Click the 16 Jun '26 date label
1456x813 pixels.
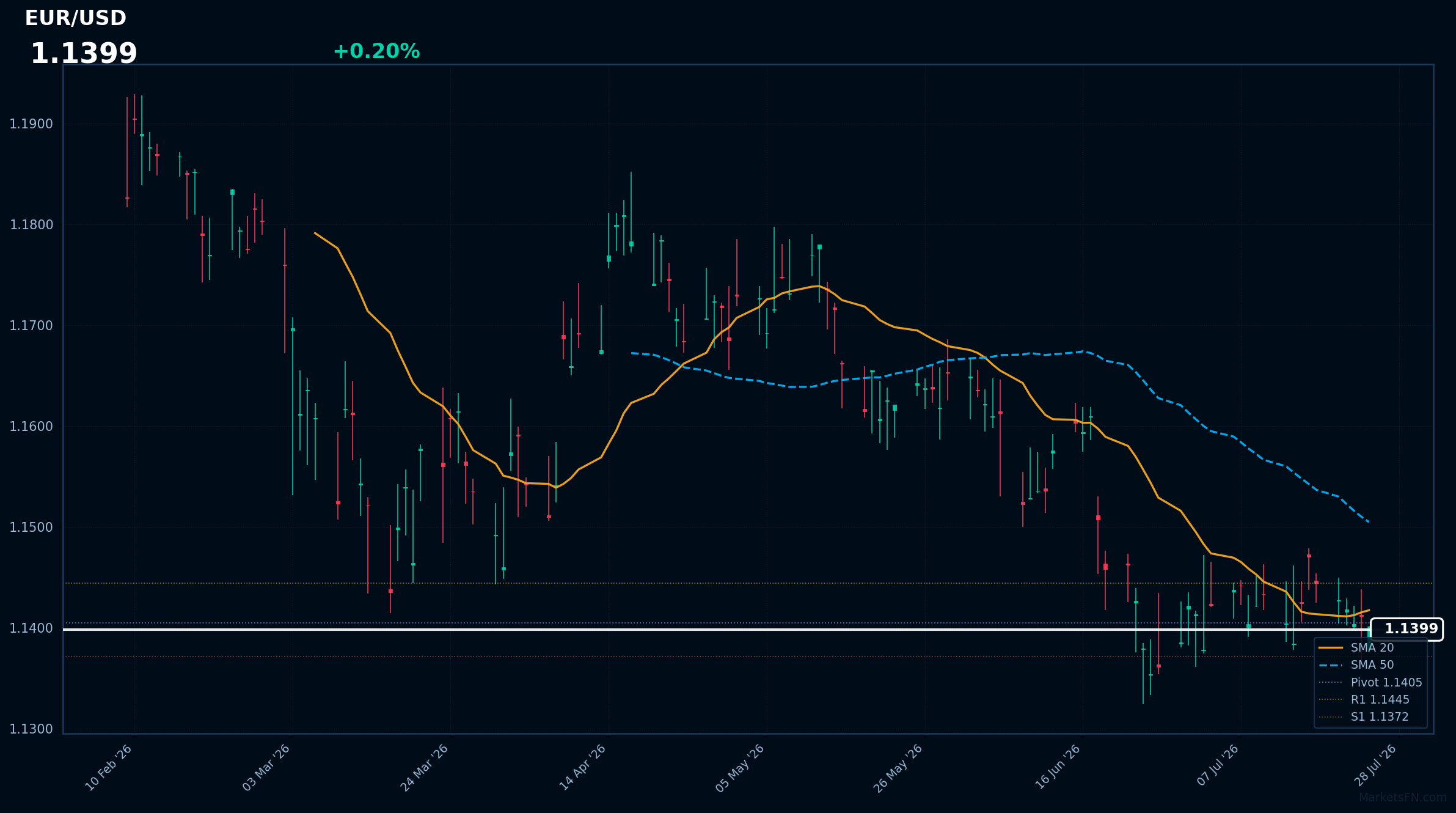pyautogui.click(x=1058, y=768)
